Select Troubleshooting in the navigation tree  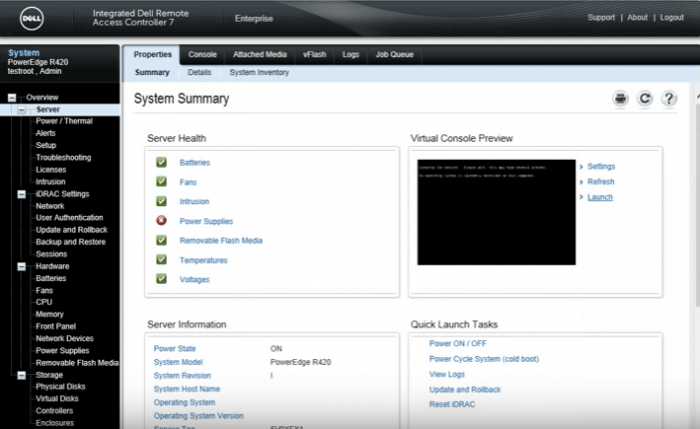tap(63, 158)
